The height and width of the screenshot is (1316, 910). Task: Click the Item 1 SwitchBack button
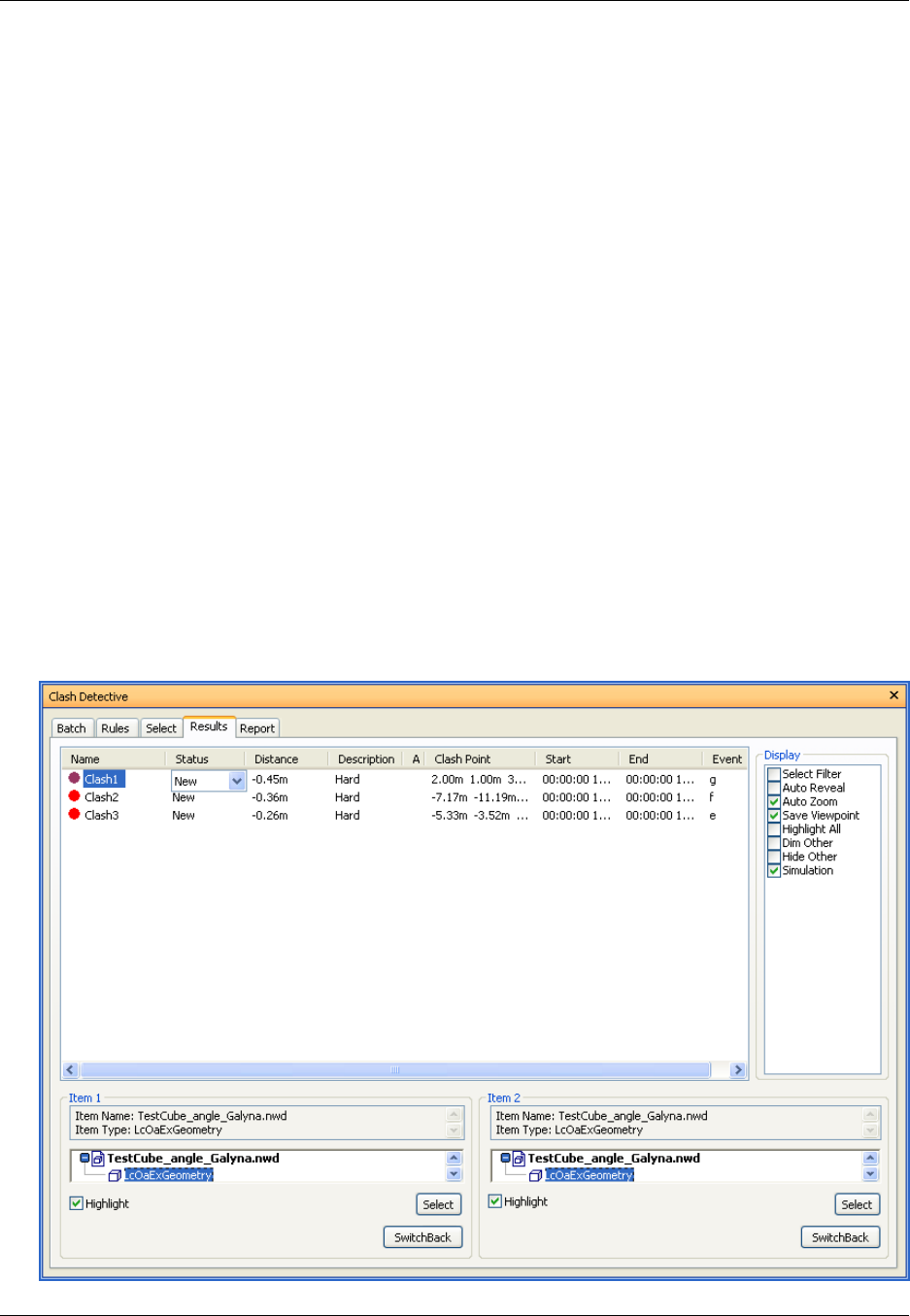pyautogui.click(x=422, y=1237)
